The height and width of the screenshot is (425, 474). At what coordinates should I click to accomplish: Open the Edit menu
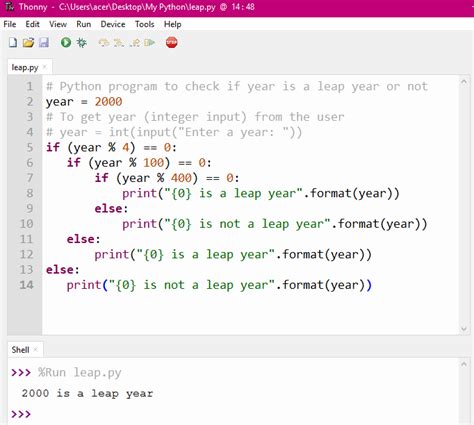[32, 24]
